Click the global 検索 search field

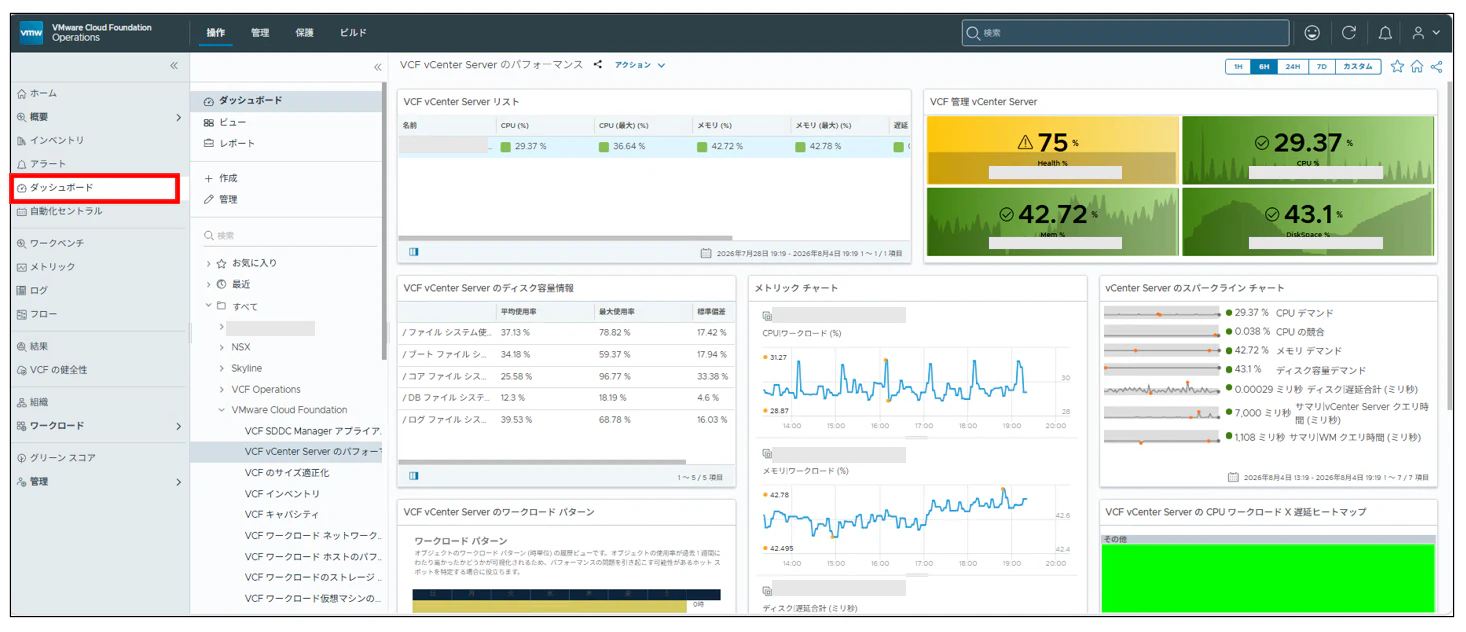pos(1126,33)
